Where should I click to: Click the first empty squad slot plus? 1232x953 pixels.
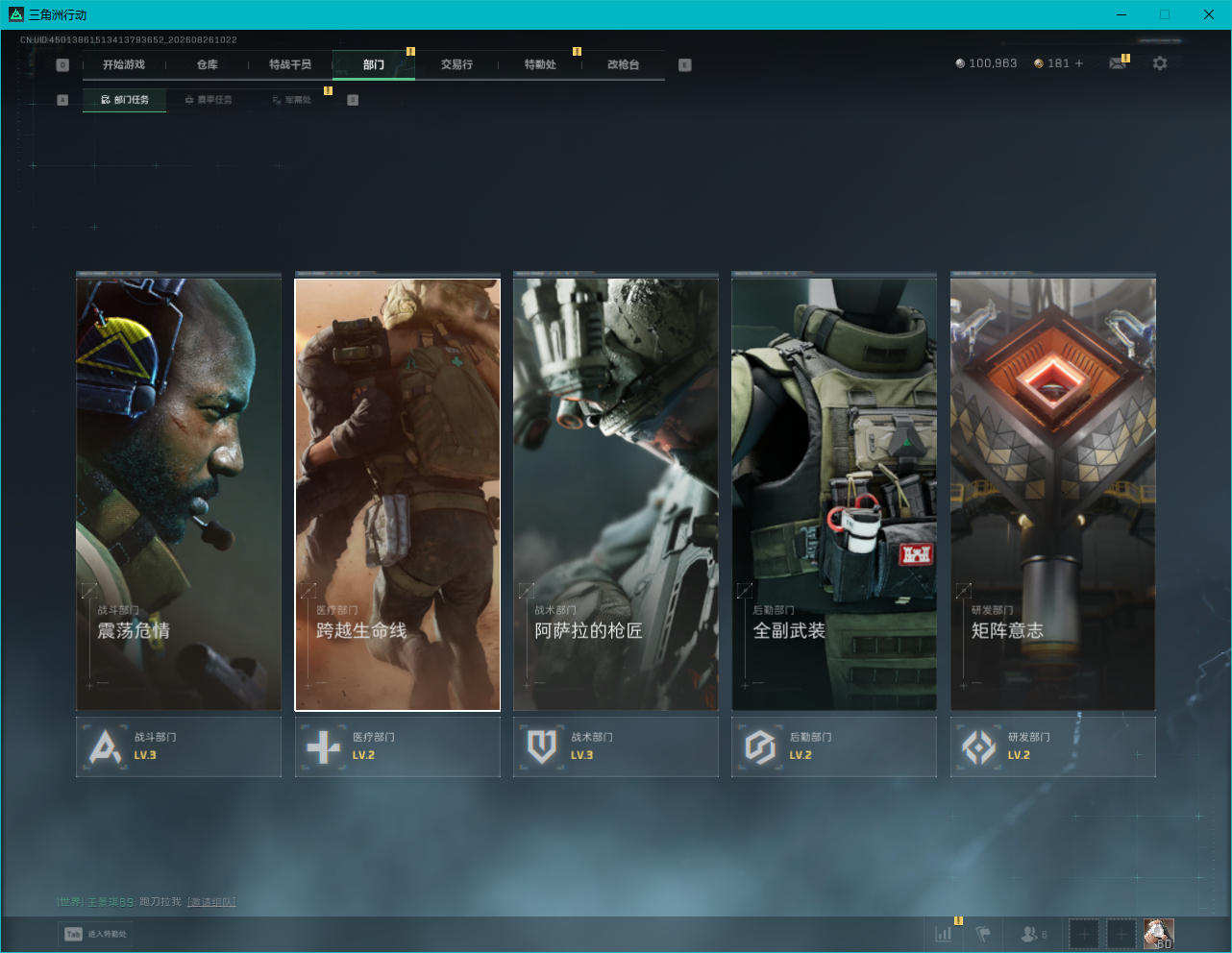point(1084,933)
